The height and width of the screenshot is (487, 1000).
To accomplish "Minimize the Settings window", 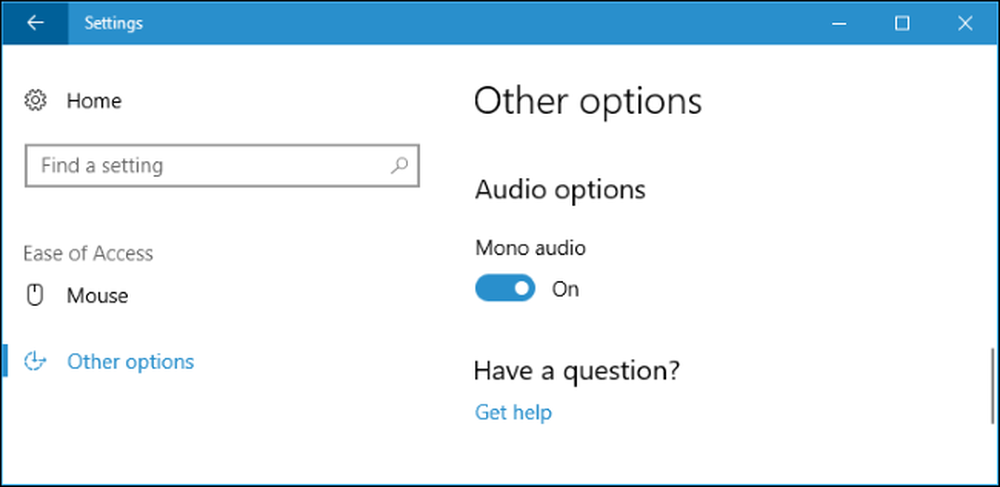I will (839, 24).
